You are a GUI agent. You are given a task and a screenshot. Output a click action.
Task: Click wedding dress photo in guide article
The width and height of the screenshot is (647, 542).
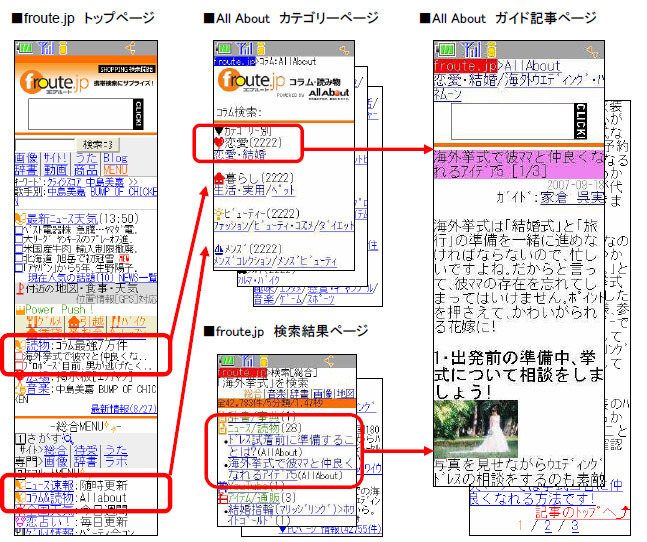(x=476, y=428)
